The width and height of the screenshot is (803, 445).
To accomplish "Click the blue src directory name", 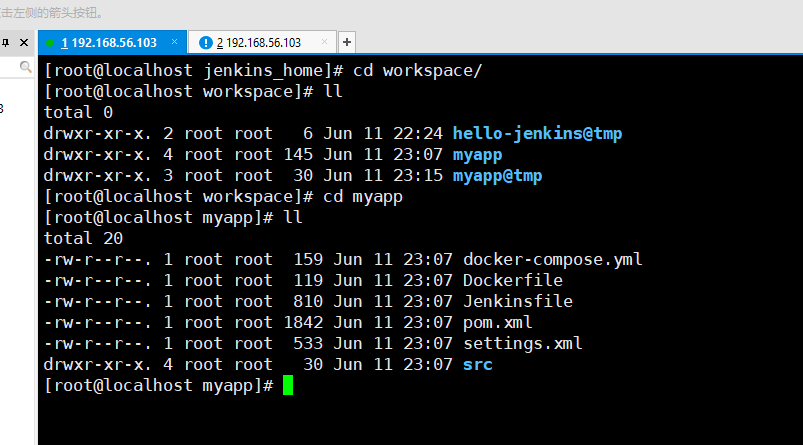I will coord(477,365).
